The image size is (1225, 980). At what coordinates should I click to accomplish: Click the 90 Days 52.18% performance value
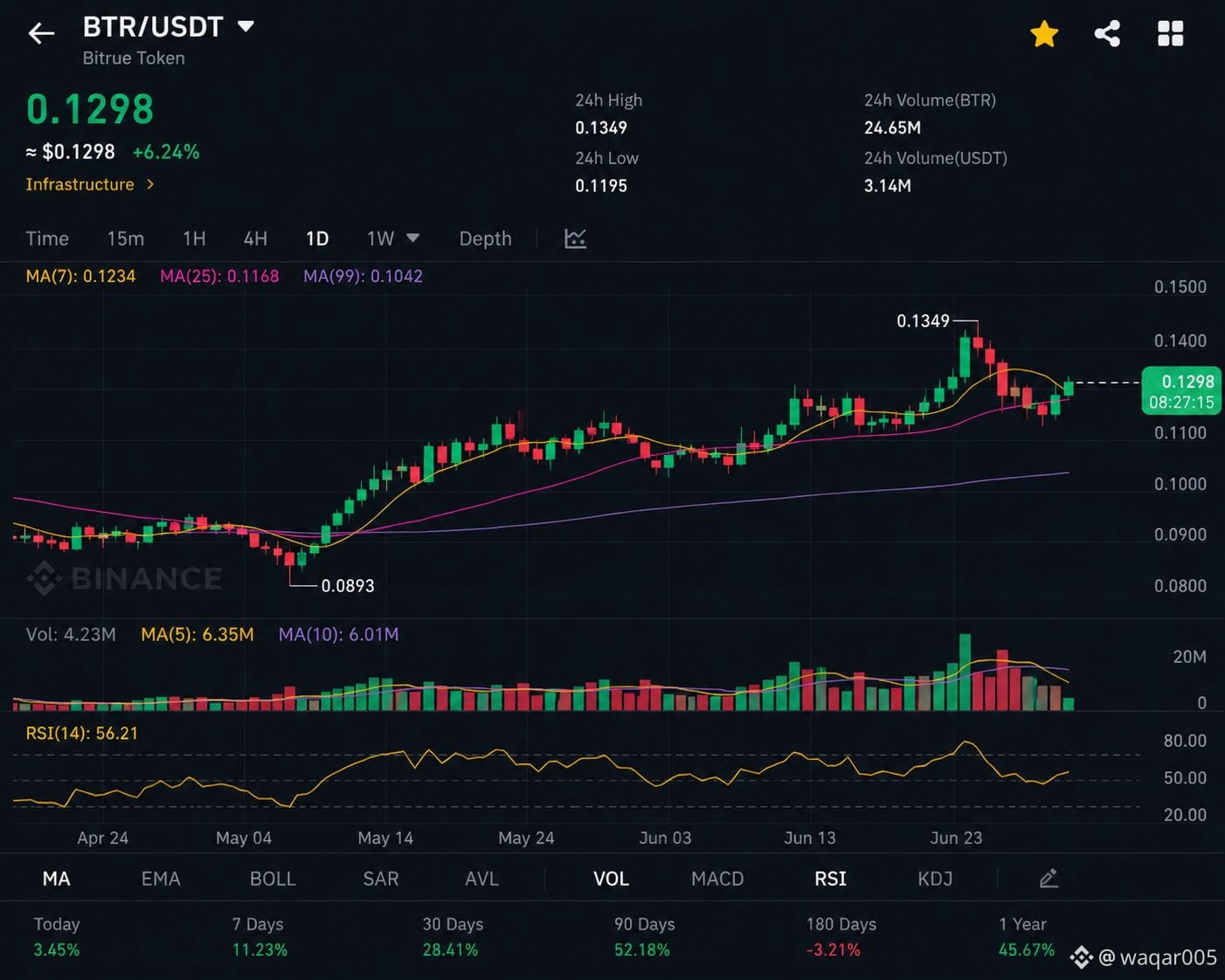coord(642,949)
